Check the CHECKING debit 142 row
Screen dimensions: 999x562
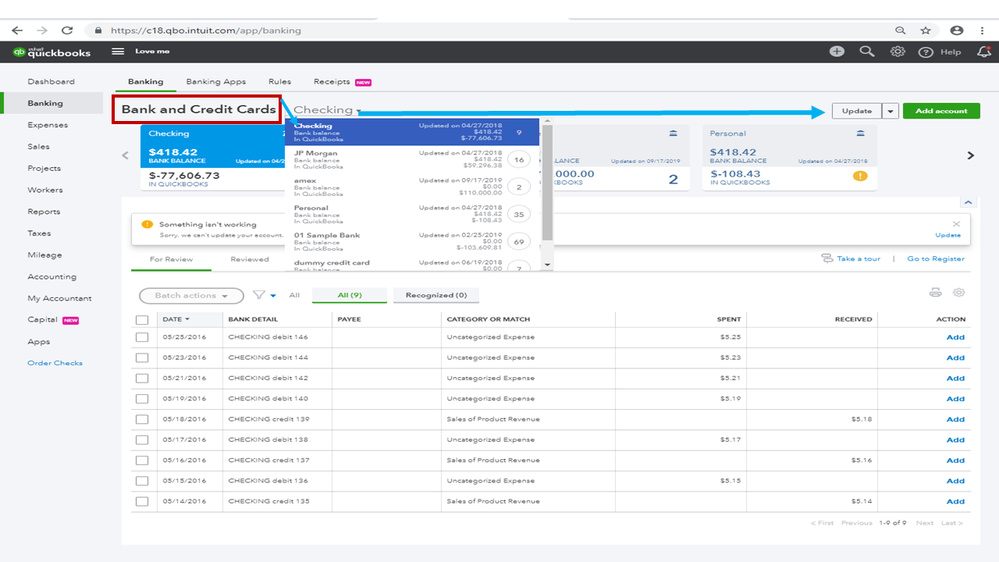pos(142,378)
